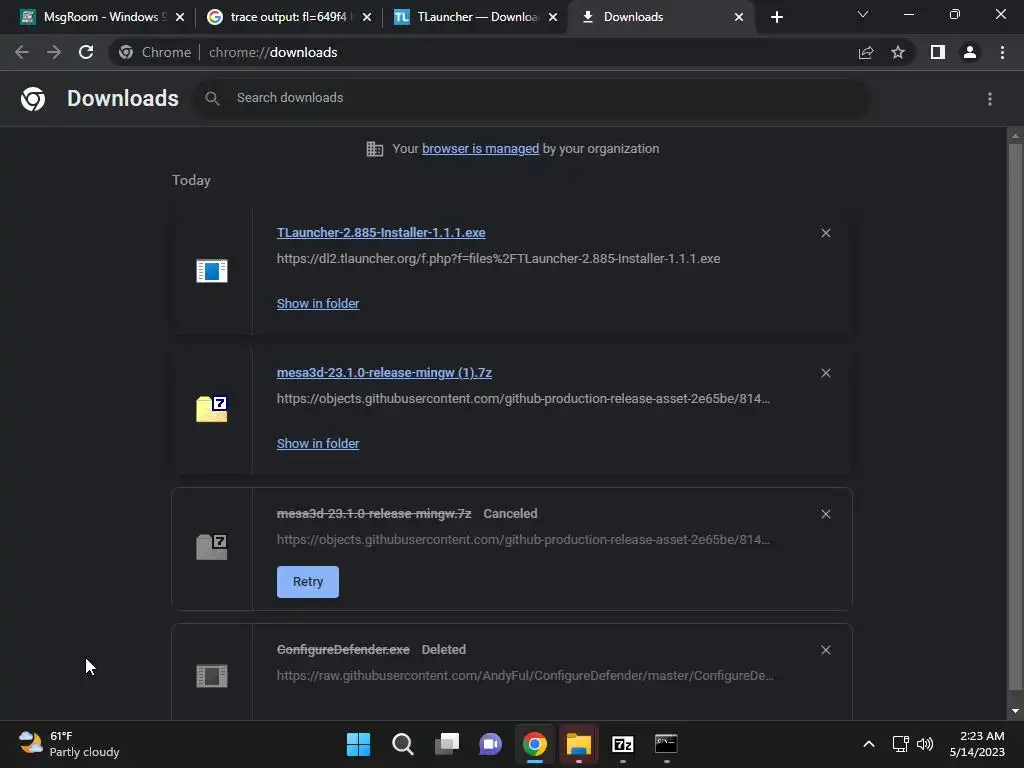Click the scrollbar down arrow
This screenshot has width=1024, height=768.
coord(1015,712)
